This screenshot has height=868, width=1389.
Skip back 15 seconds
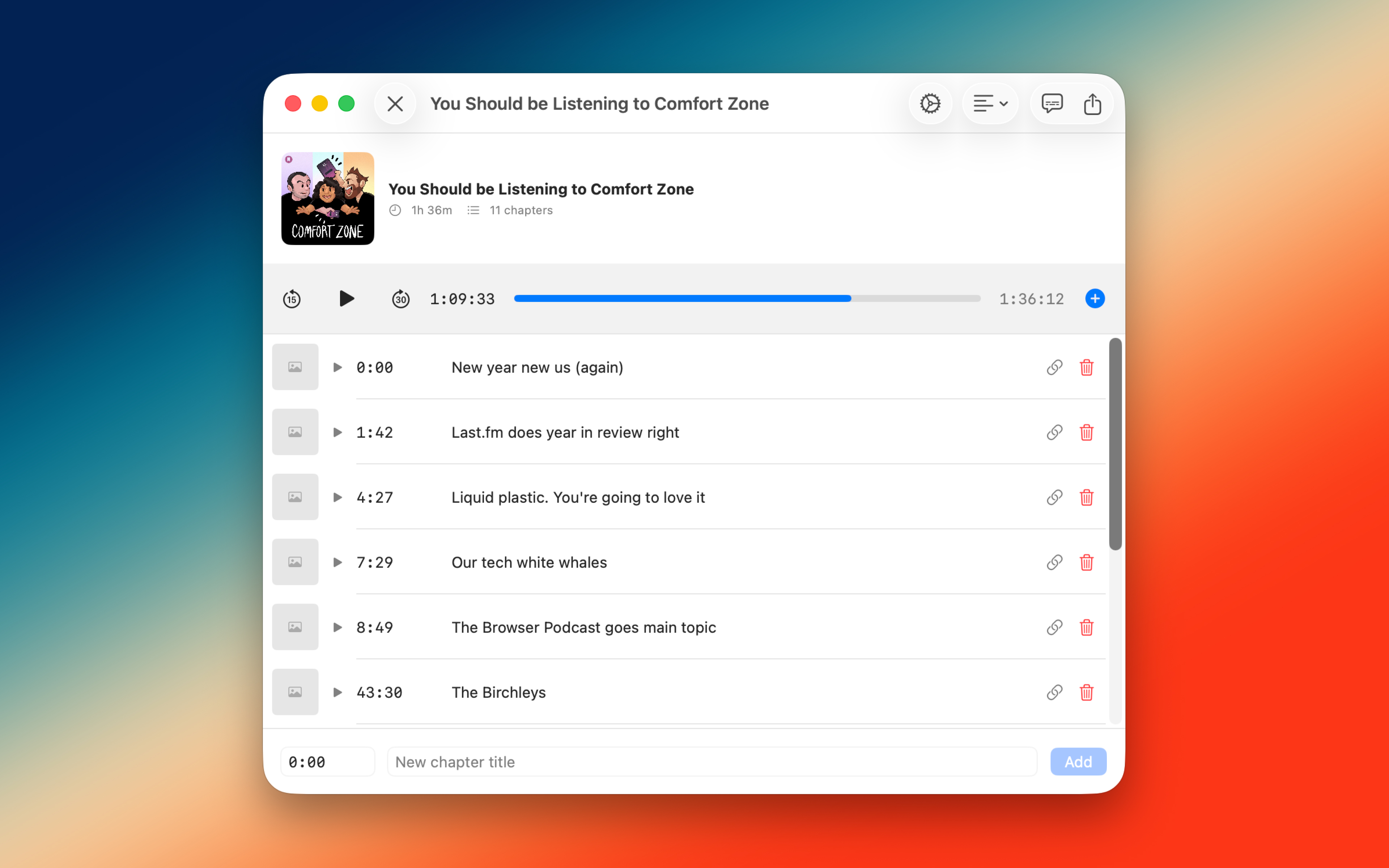coord(292,298)
